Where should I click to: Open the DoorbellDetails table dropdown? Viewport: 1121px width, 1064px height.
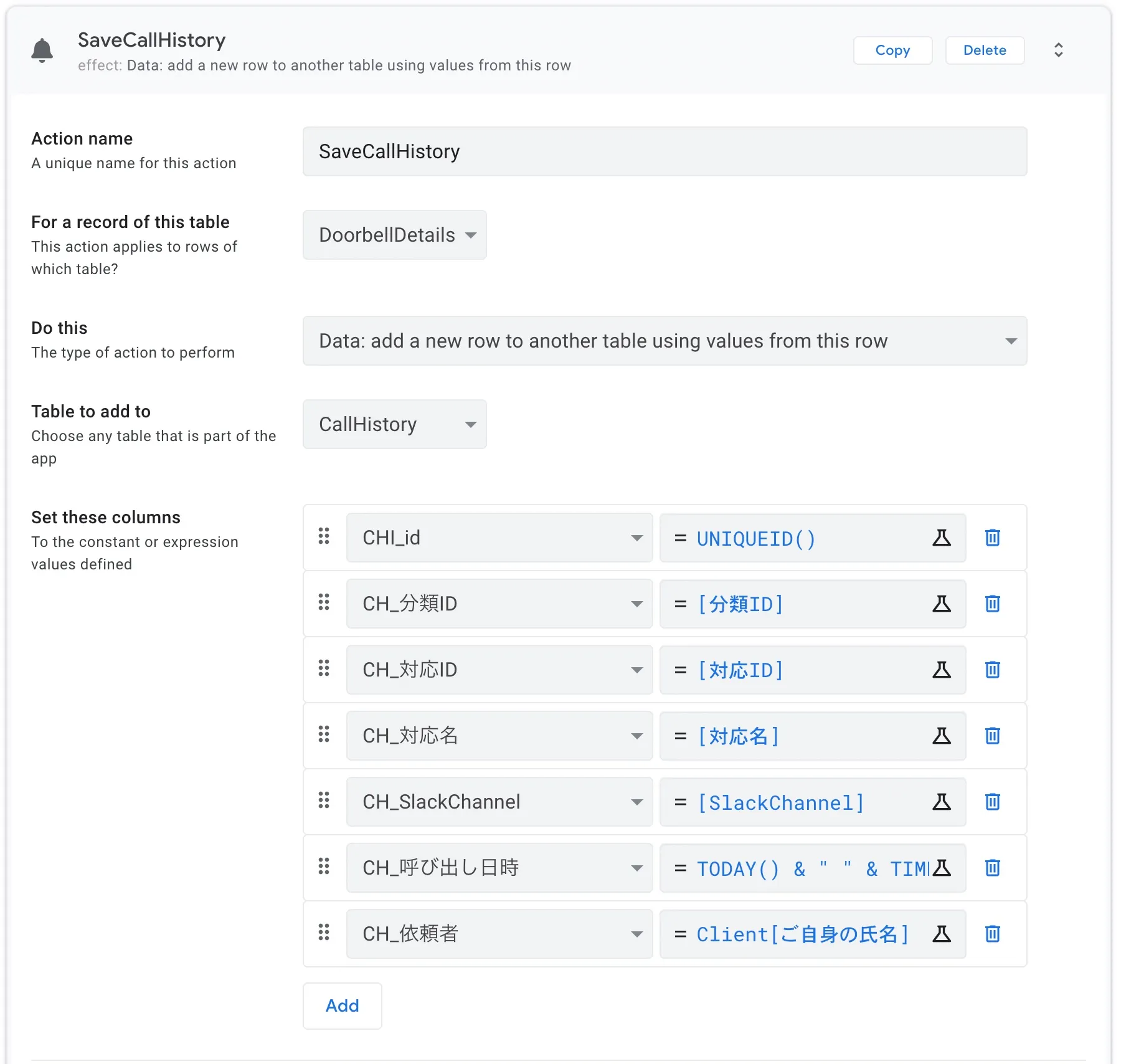tap(394, 235)
